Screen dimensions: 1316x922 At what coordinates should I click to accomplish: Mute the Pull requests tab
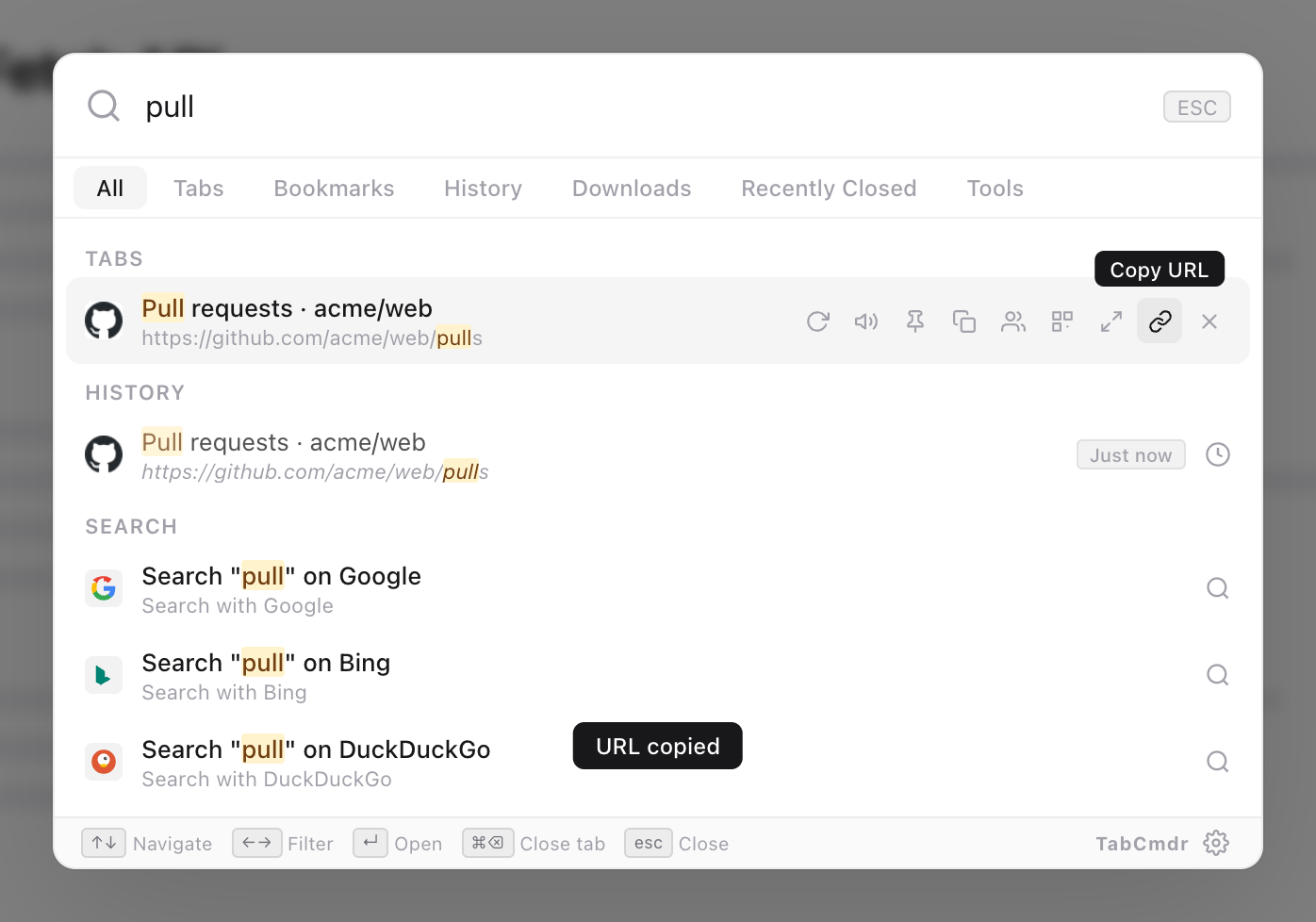[x=866, y=321]
